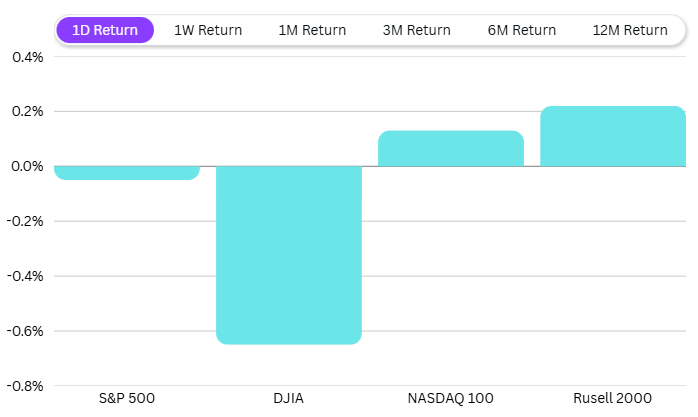Switch to the 1W Return tab
This screenshot has height=417, width=698.
tap(208, 30)
